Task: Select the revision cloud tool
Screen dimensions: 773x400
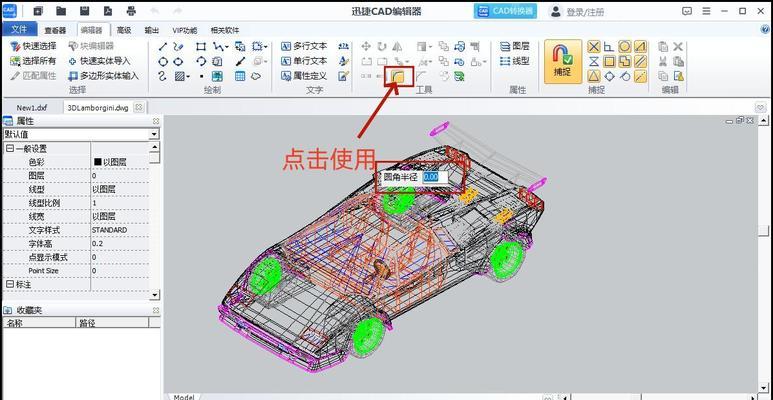Action: point(255,76)
